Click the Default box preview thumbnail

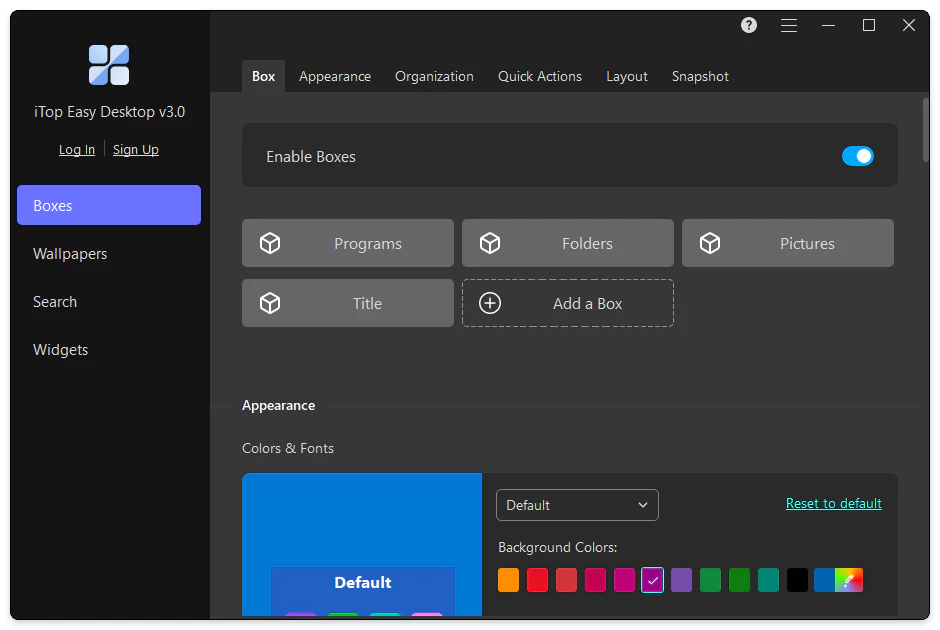point(362,545)
